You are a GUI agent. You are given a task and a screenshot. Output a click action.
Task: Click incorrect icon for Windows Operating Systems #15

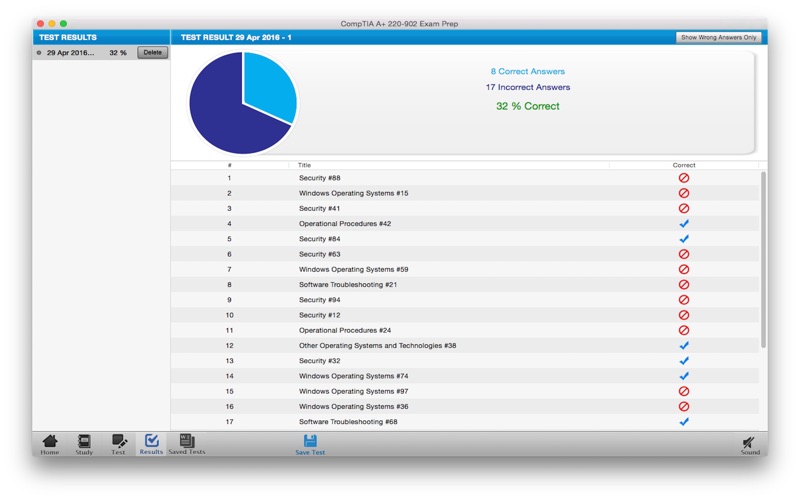(x=684, y=193)
